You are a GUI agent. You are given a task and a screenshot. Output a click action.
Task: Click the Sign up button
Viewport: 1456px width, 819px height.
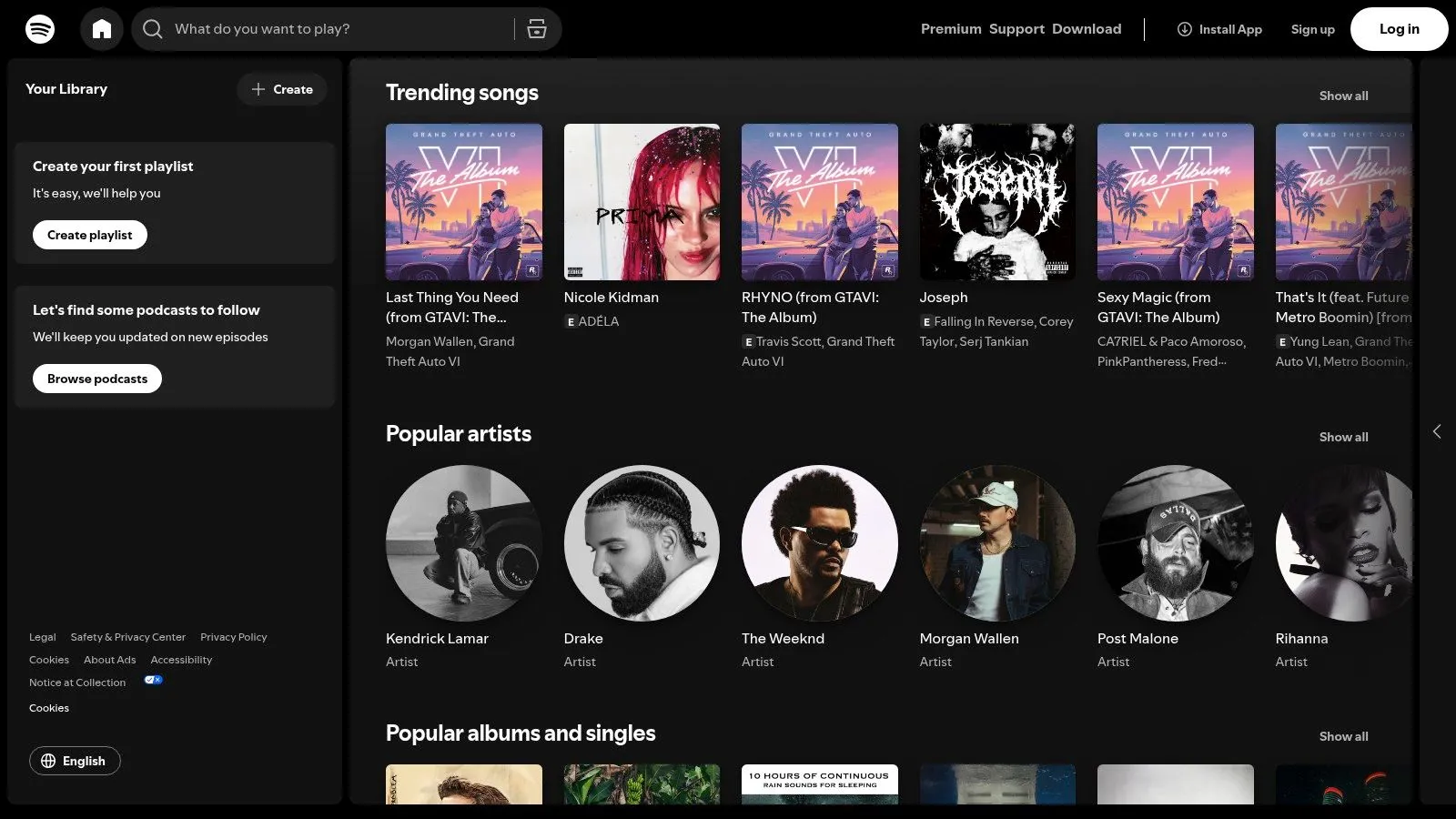pos(1312,29)
